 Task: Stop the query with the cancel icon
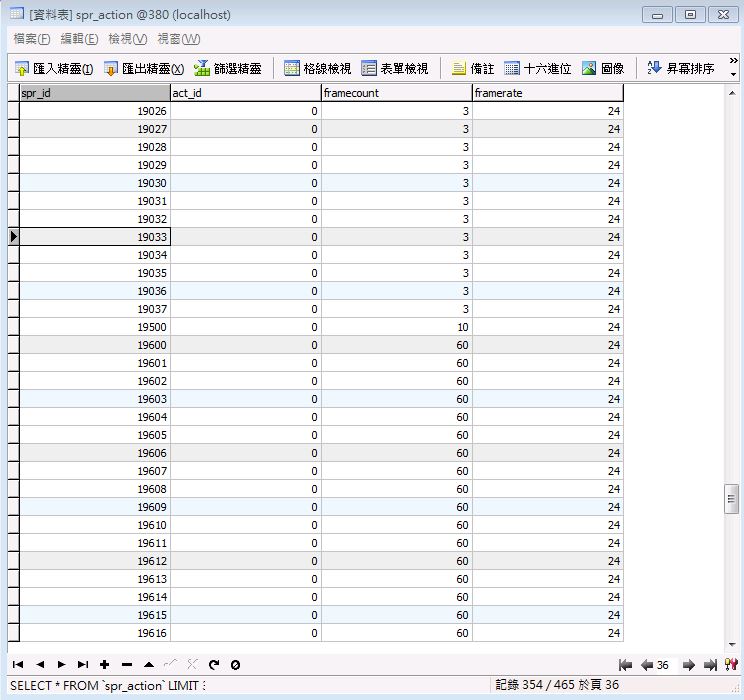click(235, 665)
